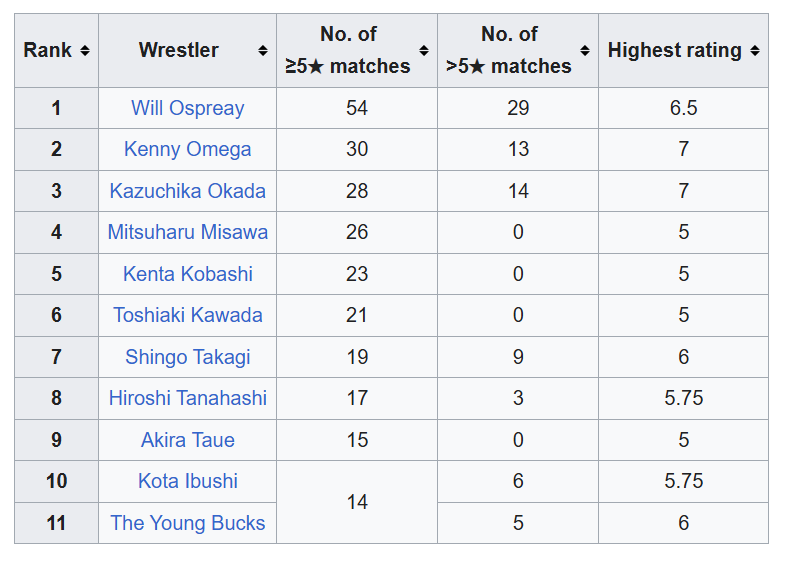
Task: Open Kenta Kobashi link
Action: [x=188, y=274]
